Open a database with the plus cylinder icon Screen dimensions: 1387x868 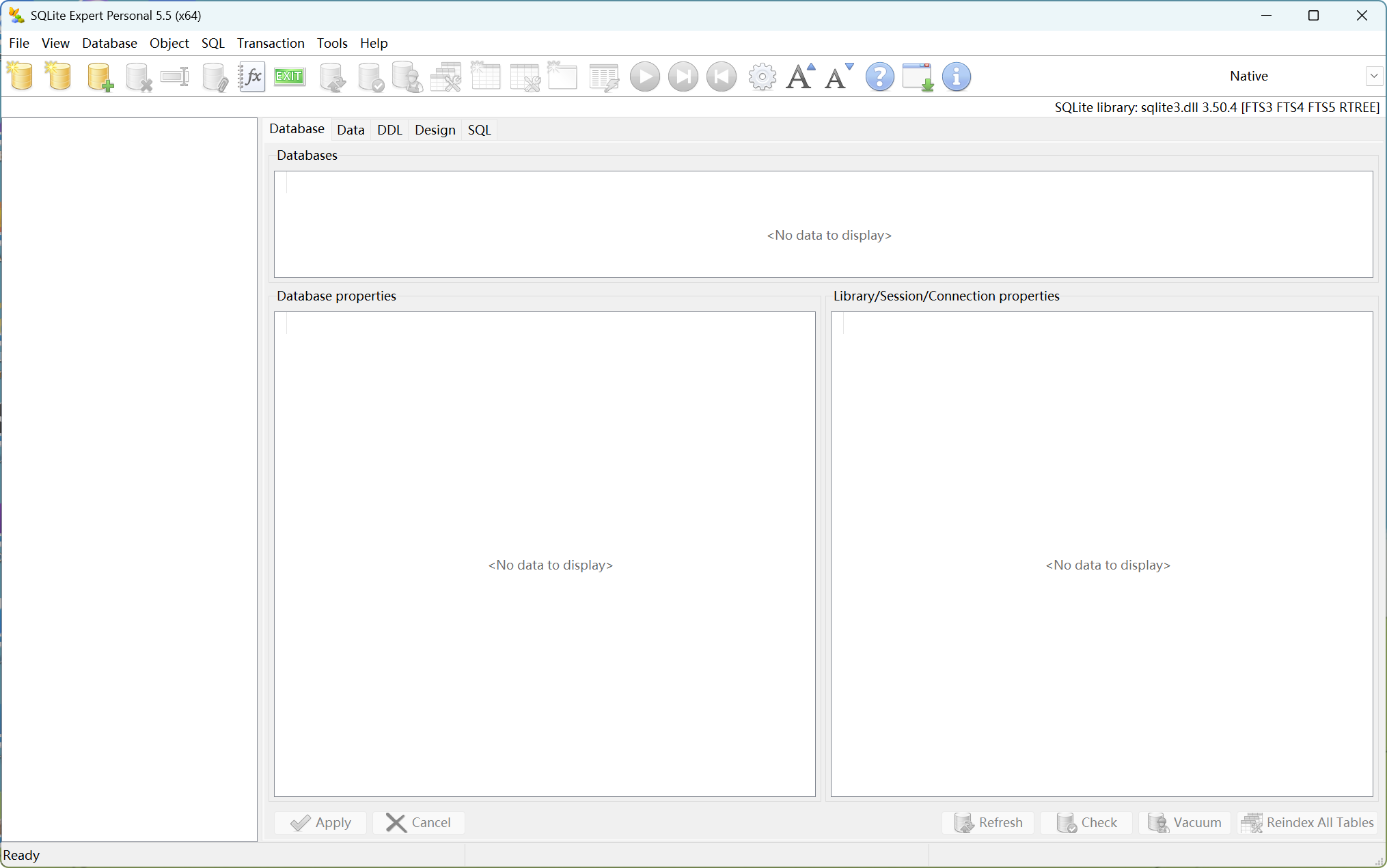(100, 76)
